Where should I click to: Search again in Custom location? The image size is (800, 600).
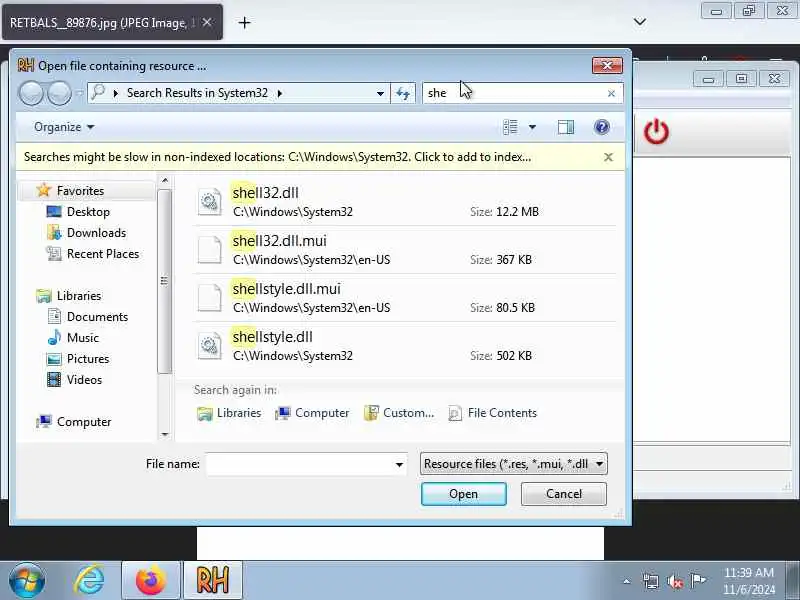click(x=399, y=413)
